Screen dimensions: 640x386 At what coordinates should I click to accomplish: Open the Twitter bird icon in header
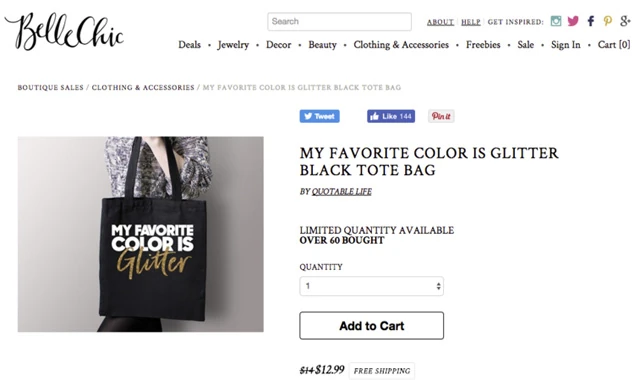[x=573, y=21]
